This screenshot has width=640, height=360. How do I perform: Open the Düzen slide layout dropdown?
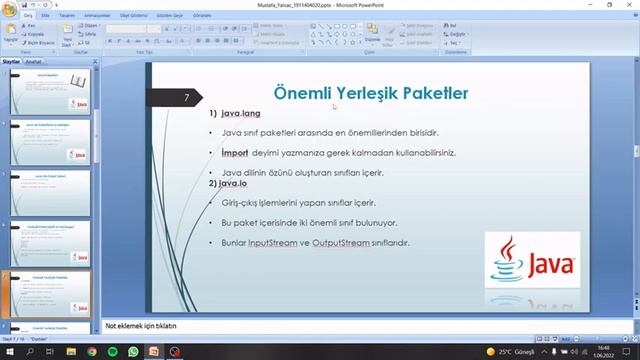(x=88, y=26)
